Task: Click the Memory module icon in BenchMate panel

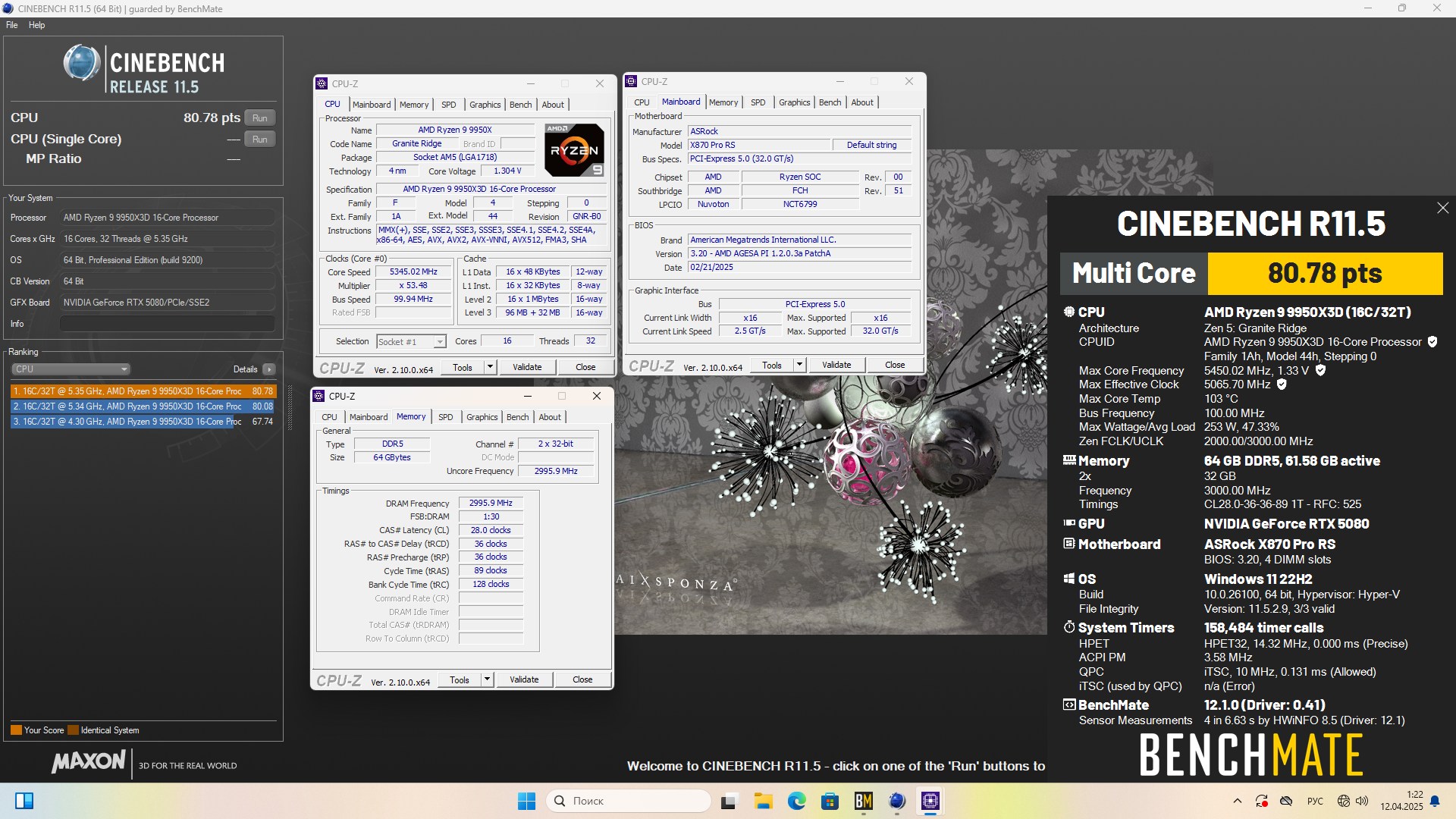Action: point(1069,460)
